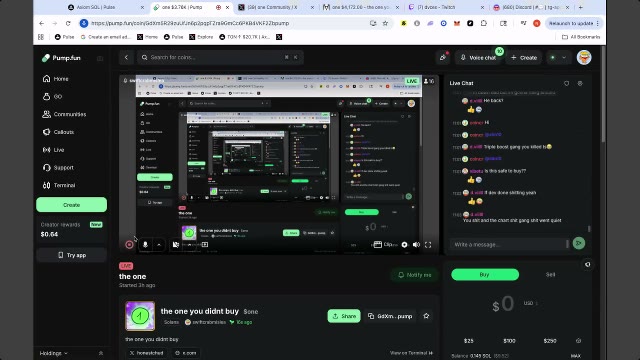
Task: Reload the page
Action: click(68, 23)
